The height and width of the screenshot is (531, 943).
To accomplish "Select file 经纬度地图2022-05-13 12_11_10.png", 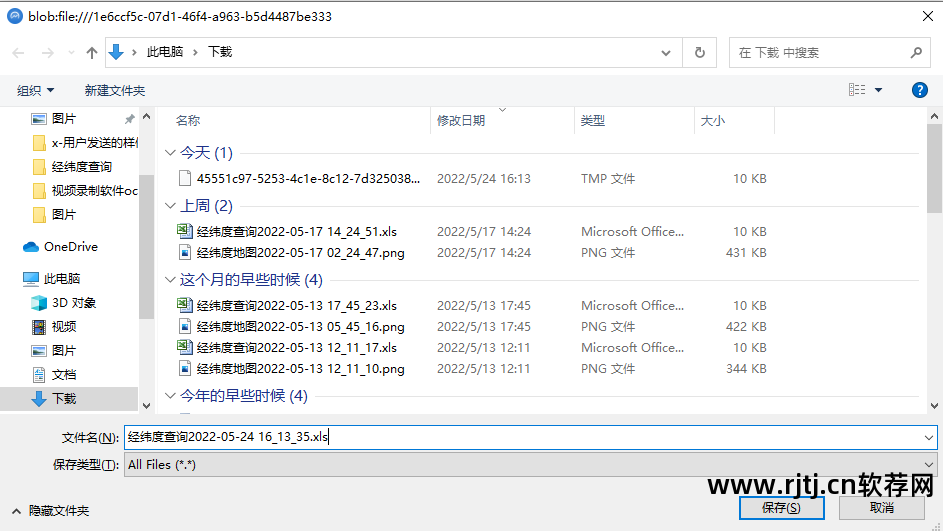I will tap(300, 369).
